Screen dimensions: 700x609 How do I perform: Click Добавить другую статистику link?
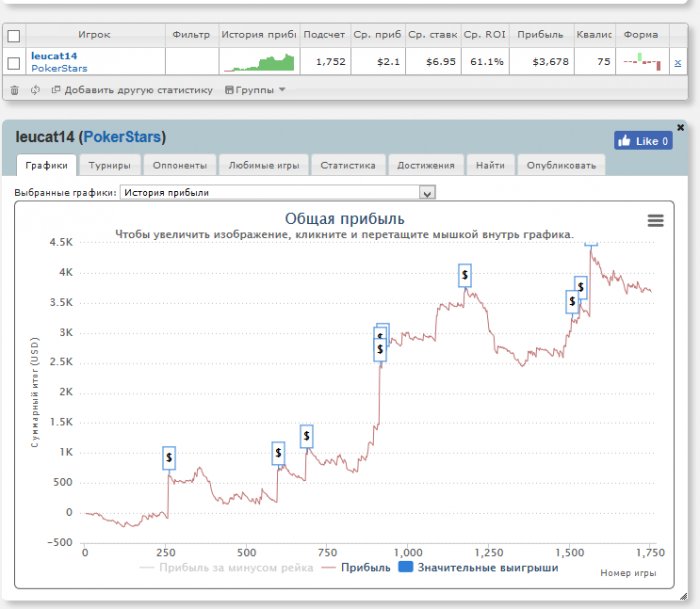138,90
